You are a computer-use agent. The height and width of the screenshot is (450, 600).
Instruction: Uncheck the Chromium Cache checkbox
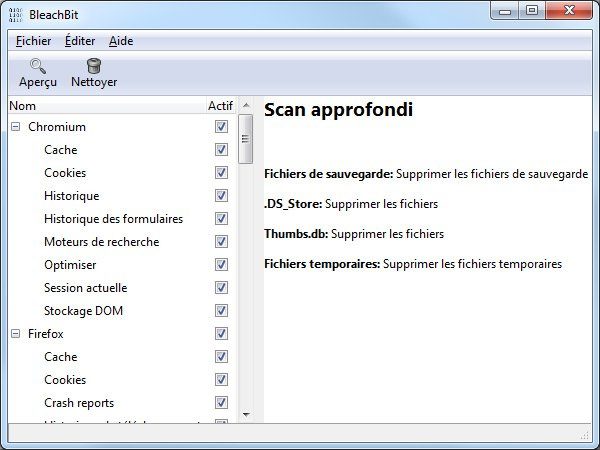221,150
